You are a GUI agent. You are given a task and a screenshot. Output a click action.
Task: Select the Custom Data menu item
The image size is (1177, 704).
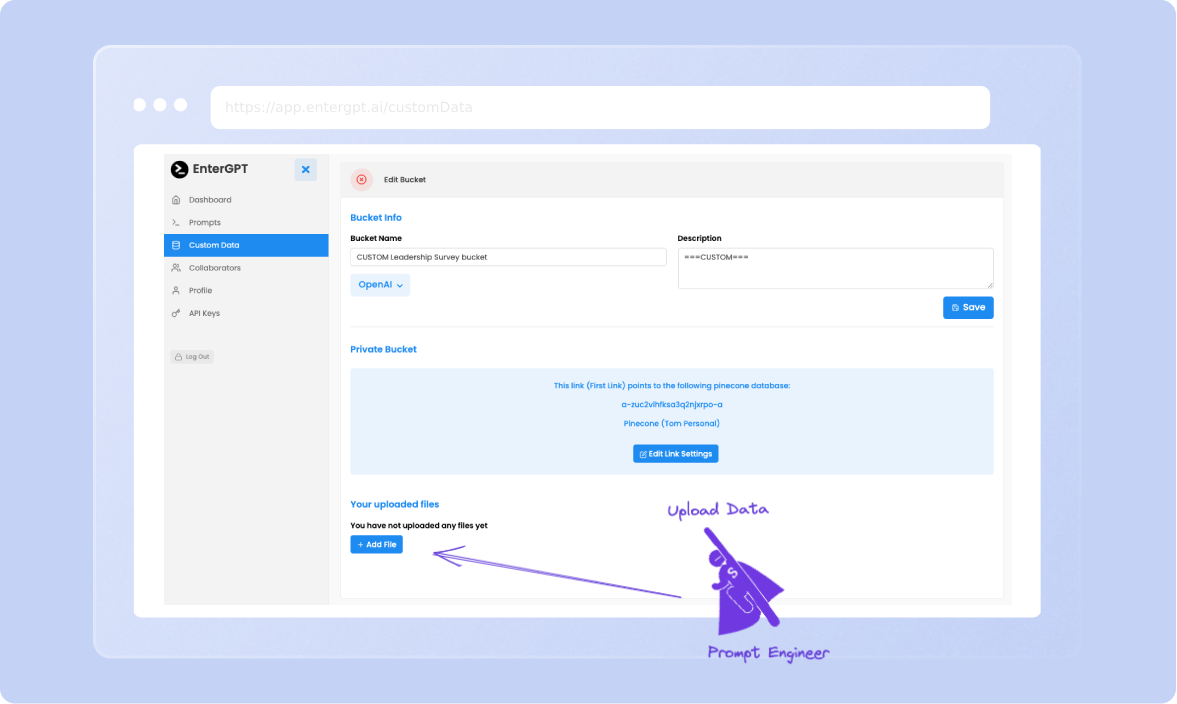[x=245, y=245]
